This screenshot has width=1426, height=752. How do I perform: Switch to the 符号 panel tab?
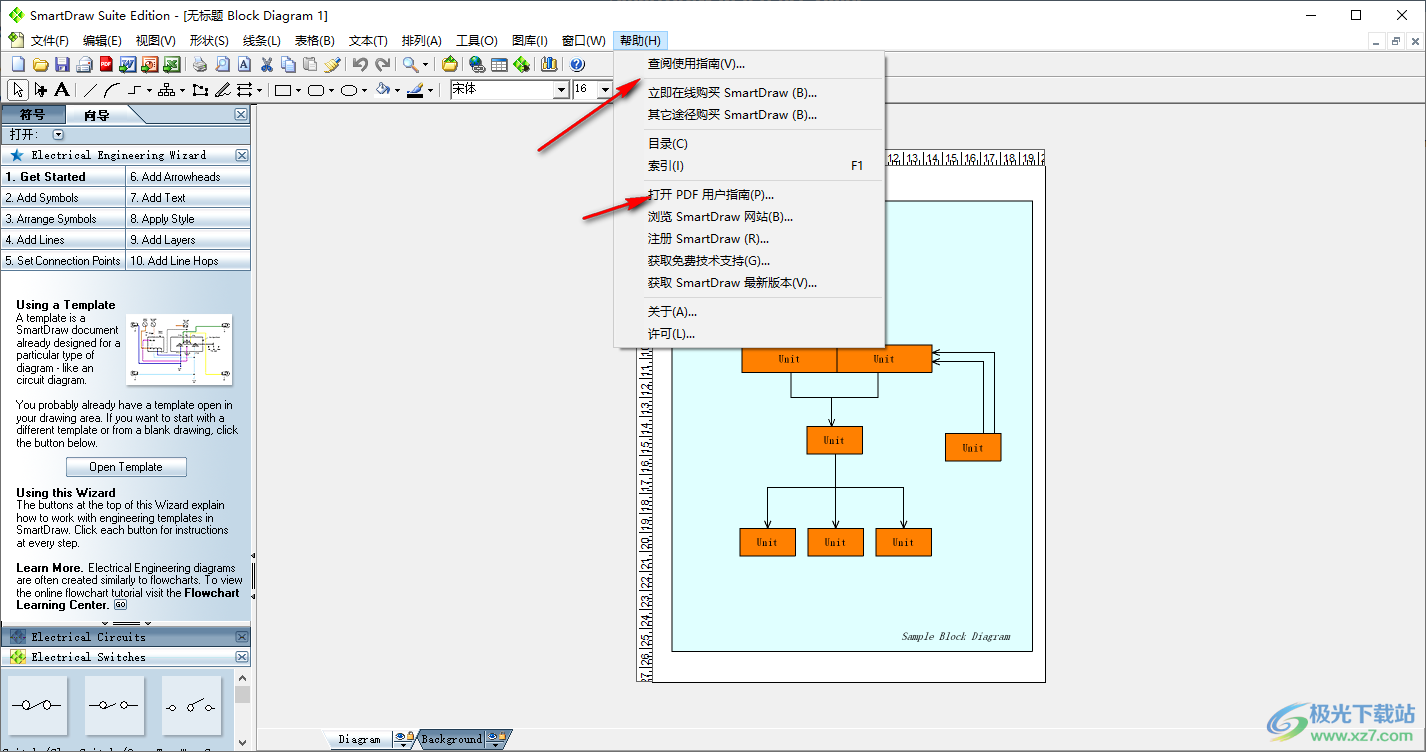[33, 115]
